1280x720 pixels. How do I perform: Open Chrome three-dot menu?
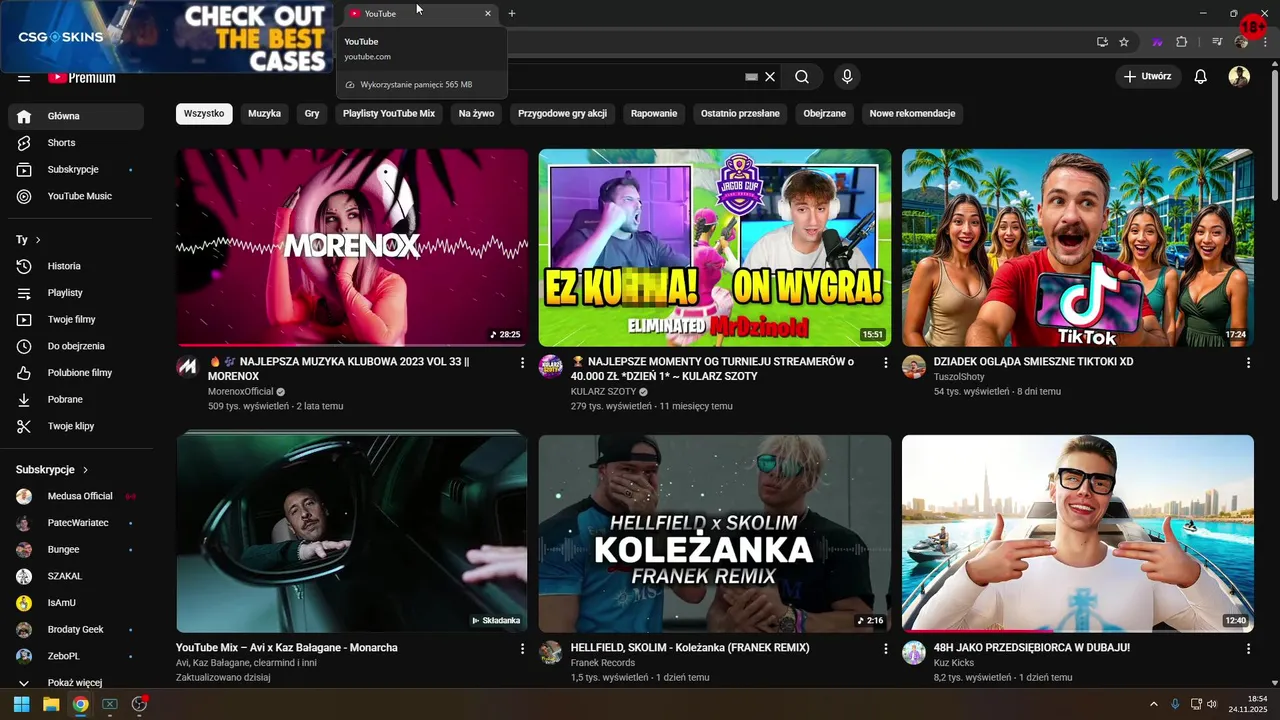pos(1265,42)
